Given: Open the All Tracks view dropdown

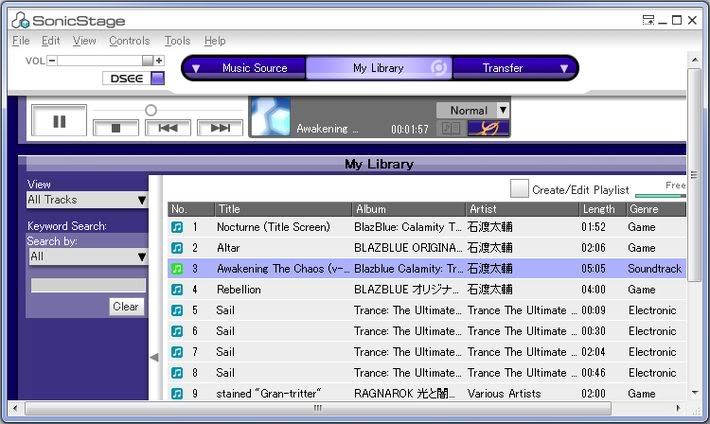Looking at the screenshot, I should coord(87,200).
